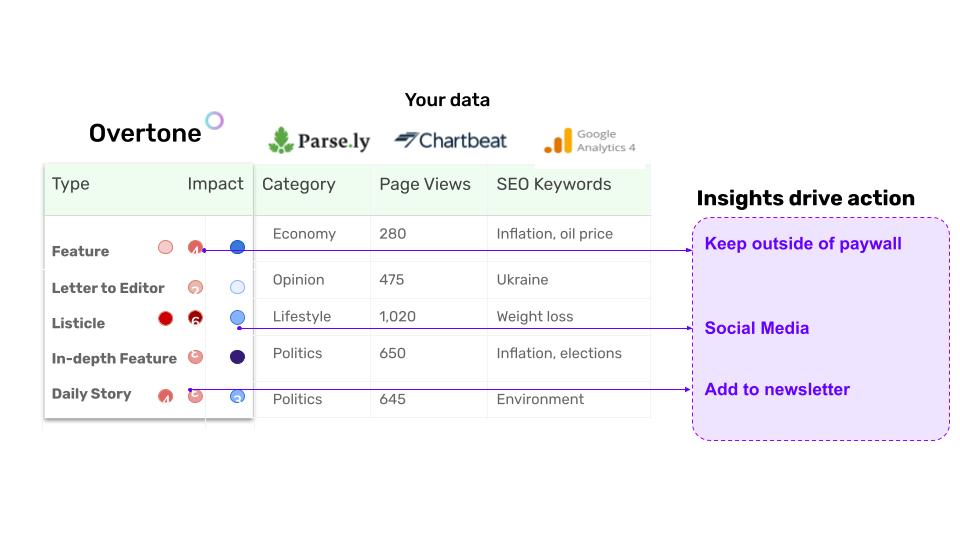
Task: Click the dark navy dot for In-depth Feature
Action: pos(238,357)
